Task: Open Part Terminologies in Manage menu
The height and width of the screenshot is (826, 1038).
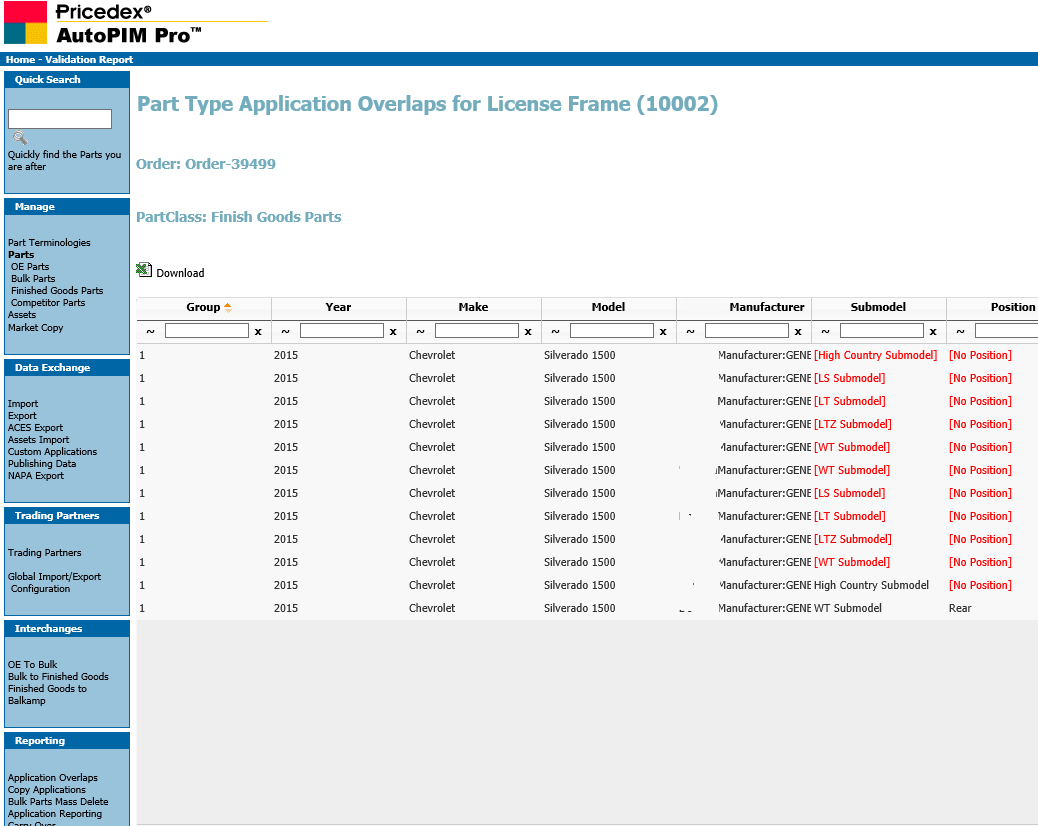Action: pyautogui.click(x=49, y=243)
